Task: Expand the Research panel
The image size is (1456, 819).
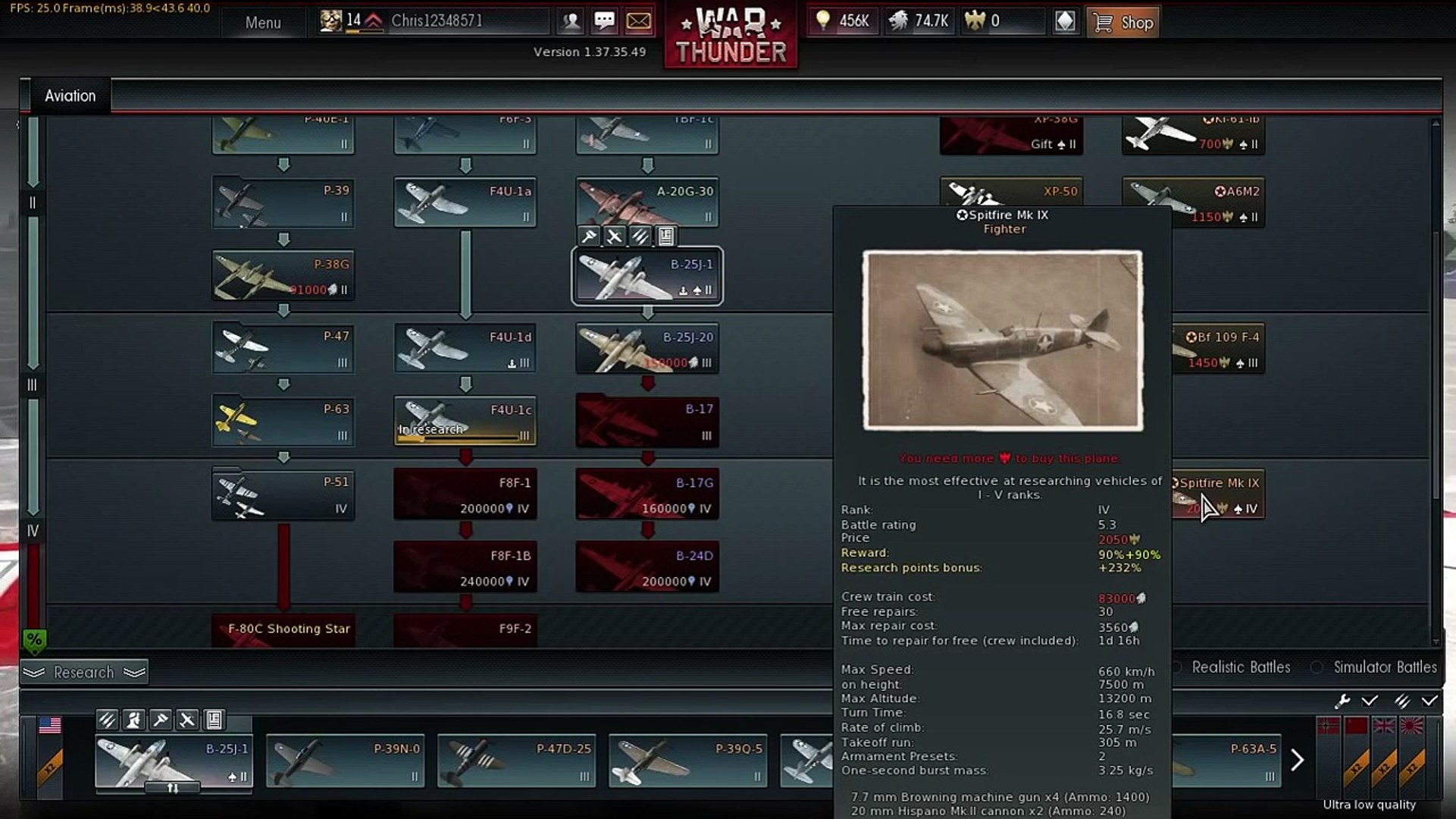Action: click(83, 673)
